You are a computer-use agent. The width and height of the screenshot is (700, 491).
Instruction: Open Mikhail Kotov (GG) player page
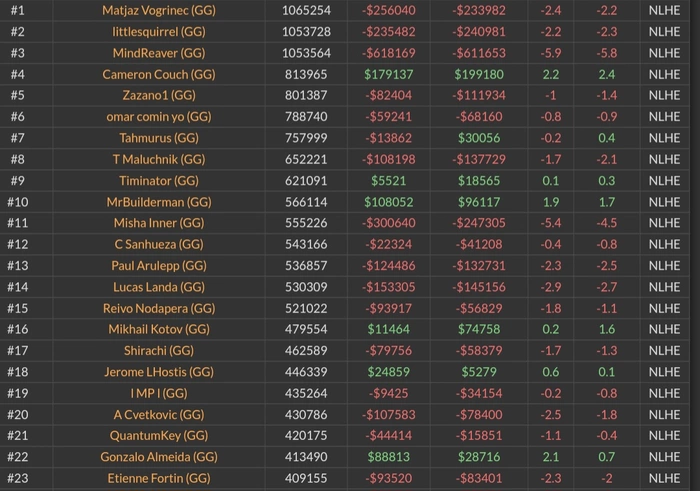pos(159,329)
